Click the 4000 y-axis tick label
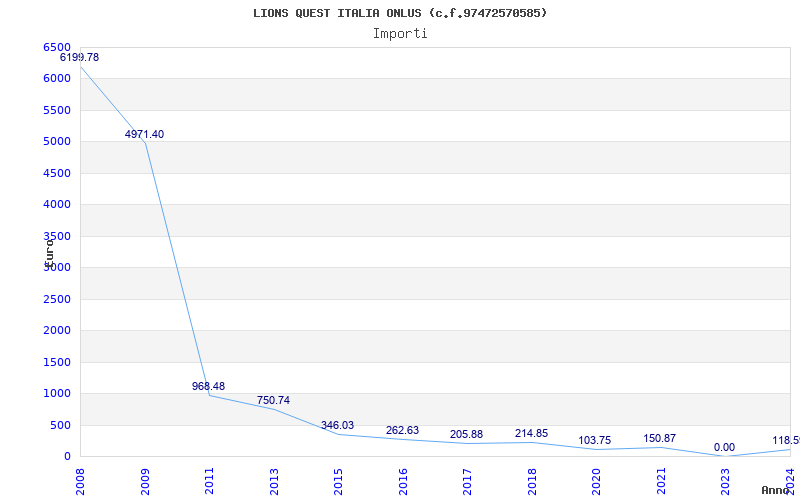The width and height of the screenshot is (800, 500). click(x=57, y=205)
